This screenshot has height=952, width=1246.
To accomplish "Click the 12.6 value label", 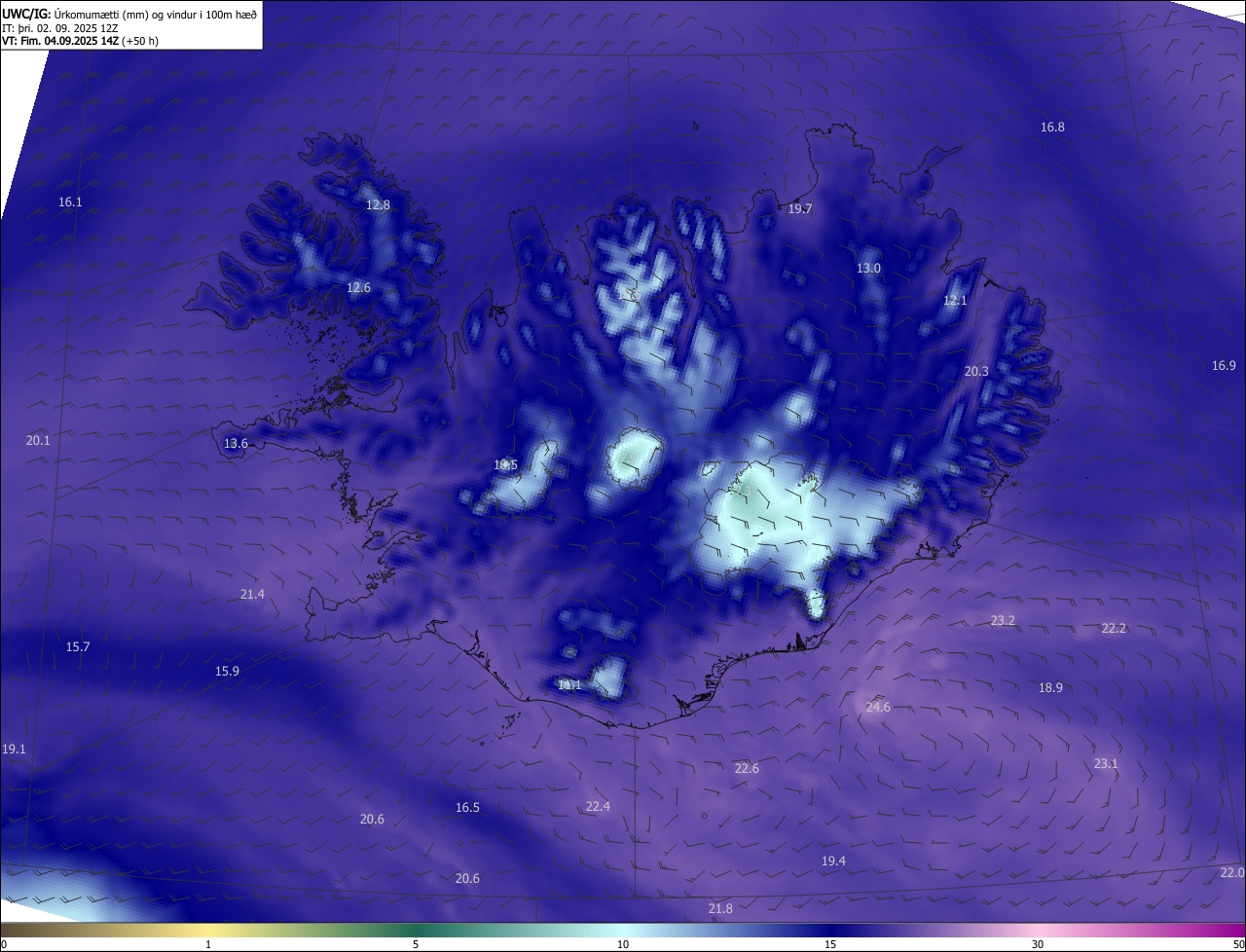I will coord(359,288).
